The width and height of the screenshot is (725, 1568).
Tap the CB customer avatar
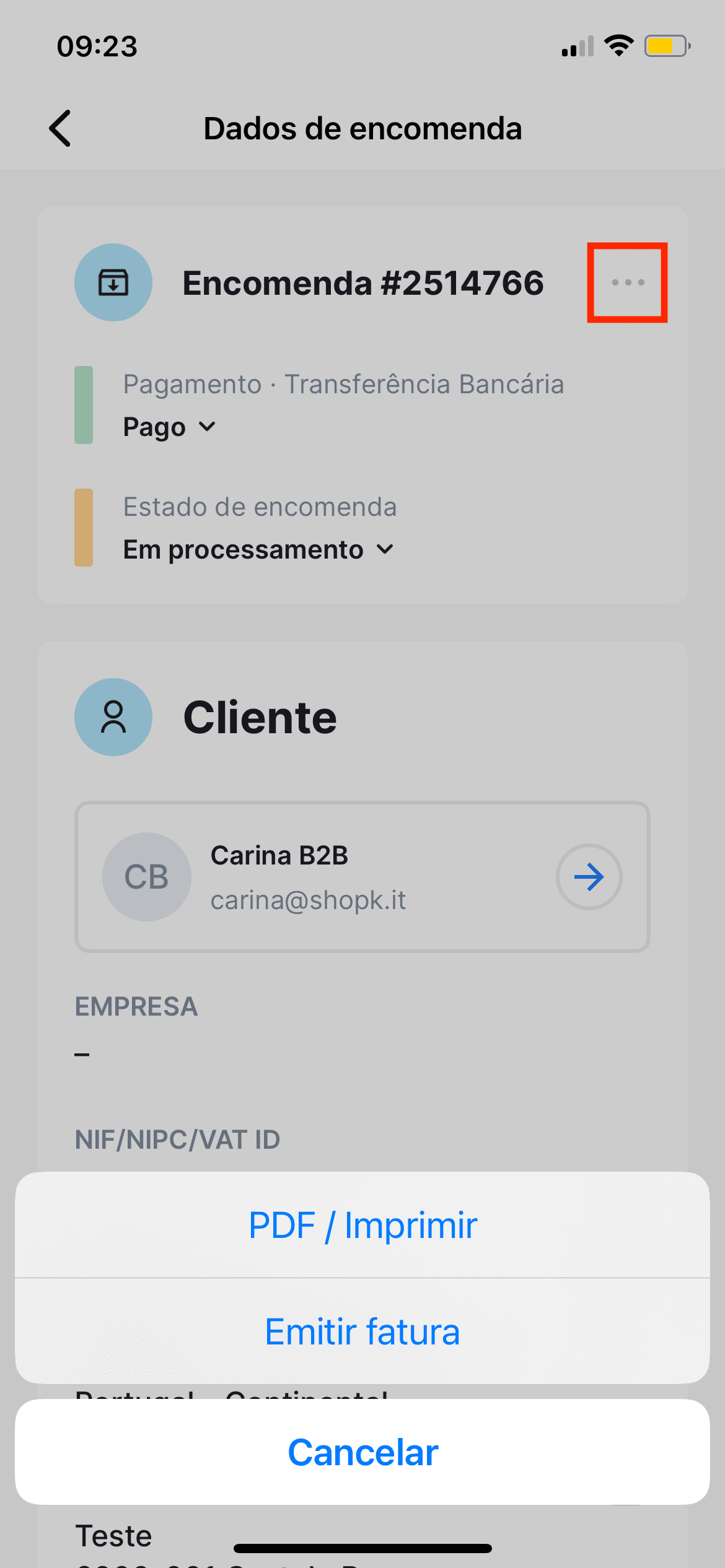click(147, 877)
